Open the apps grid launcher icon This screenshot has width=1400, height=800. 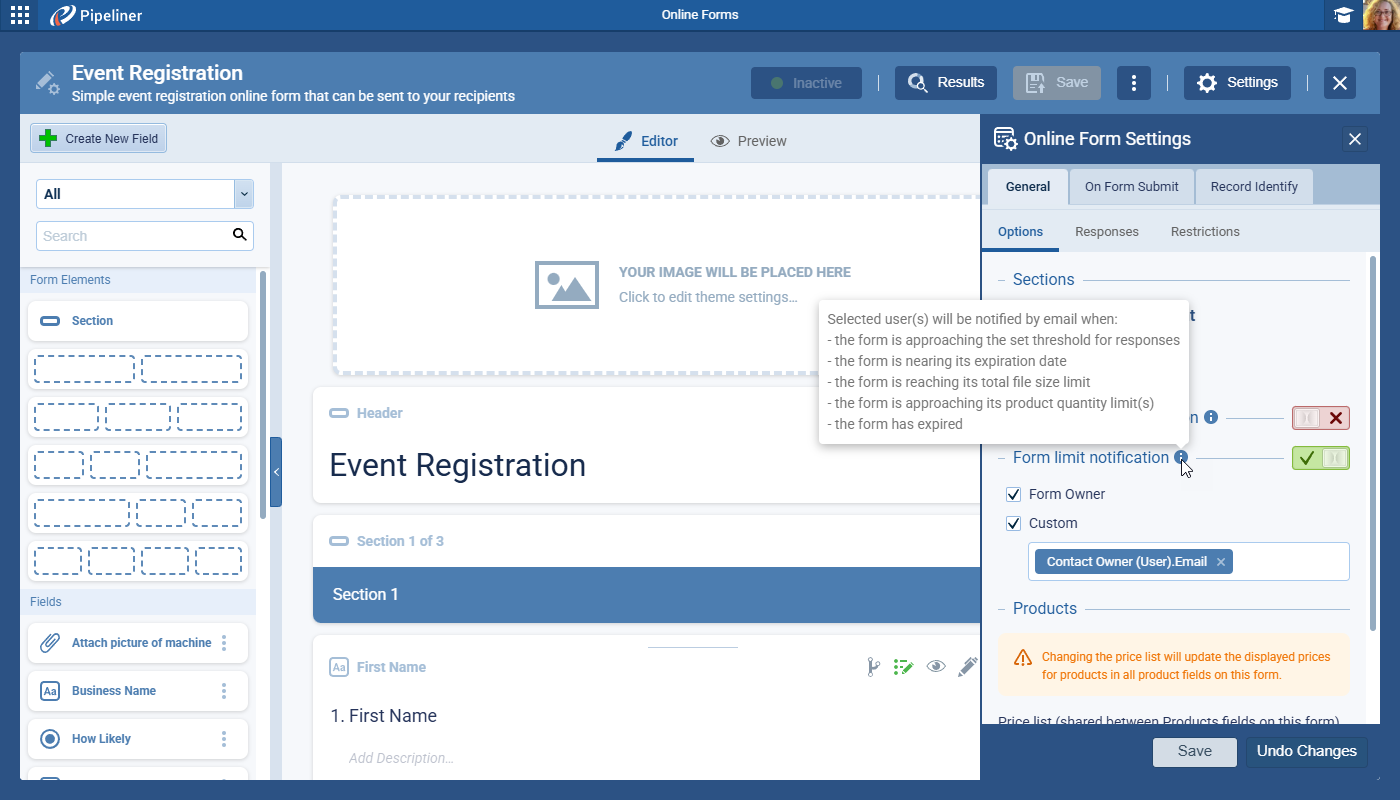(19, 15)
